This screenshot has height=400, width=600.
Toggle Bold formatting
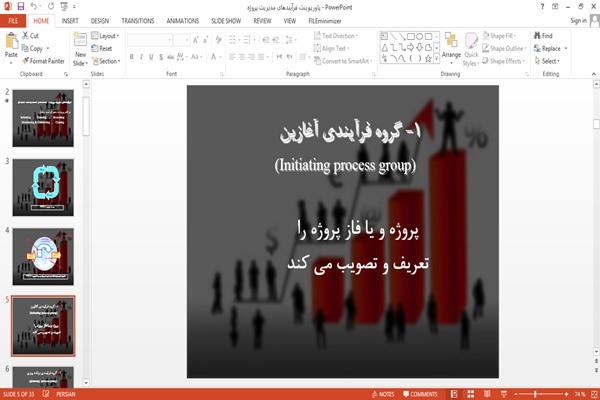tap(132, 57)
